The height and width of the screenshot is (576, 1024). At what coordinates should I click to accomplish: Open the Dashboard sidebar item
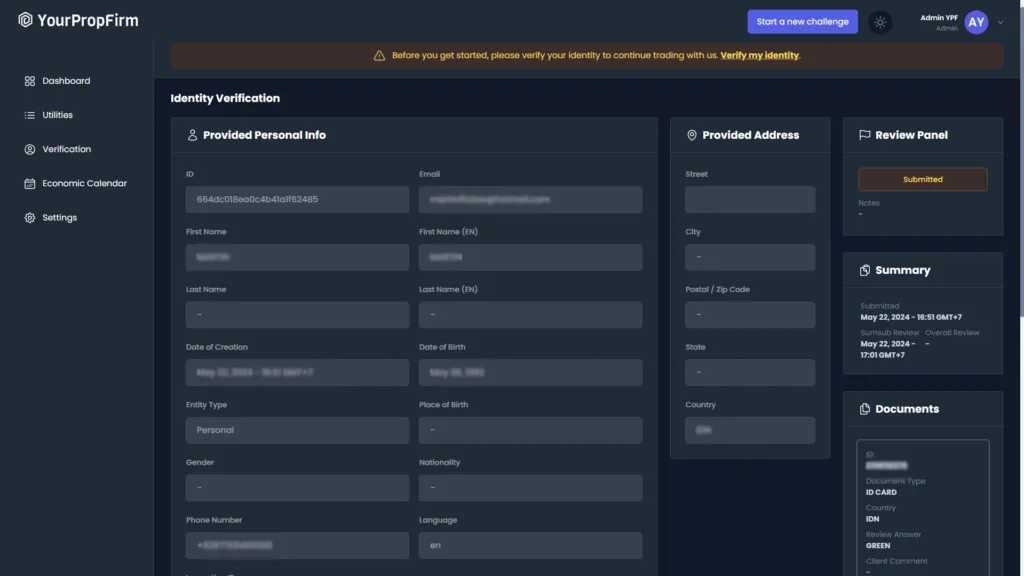pyautogui.click(x=66, y=81)
